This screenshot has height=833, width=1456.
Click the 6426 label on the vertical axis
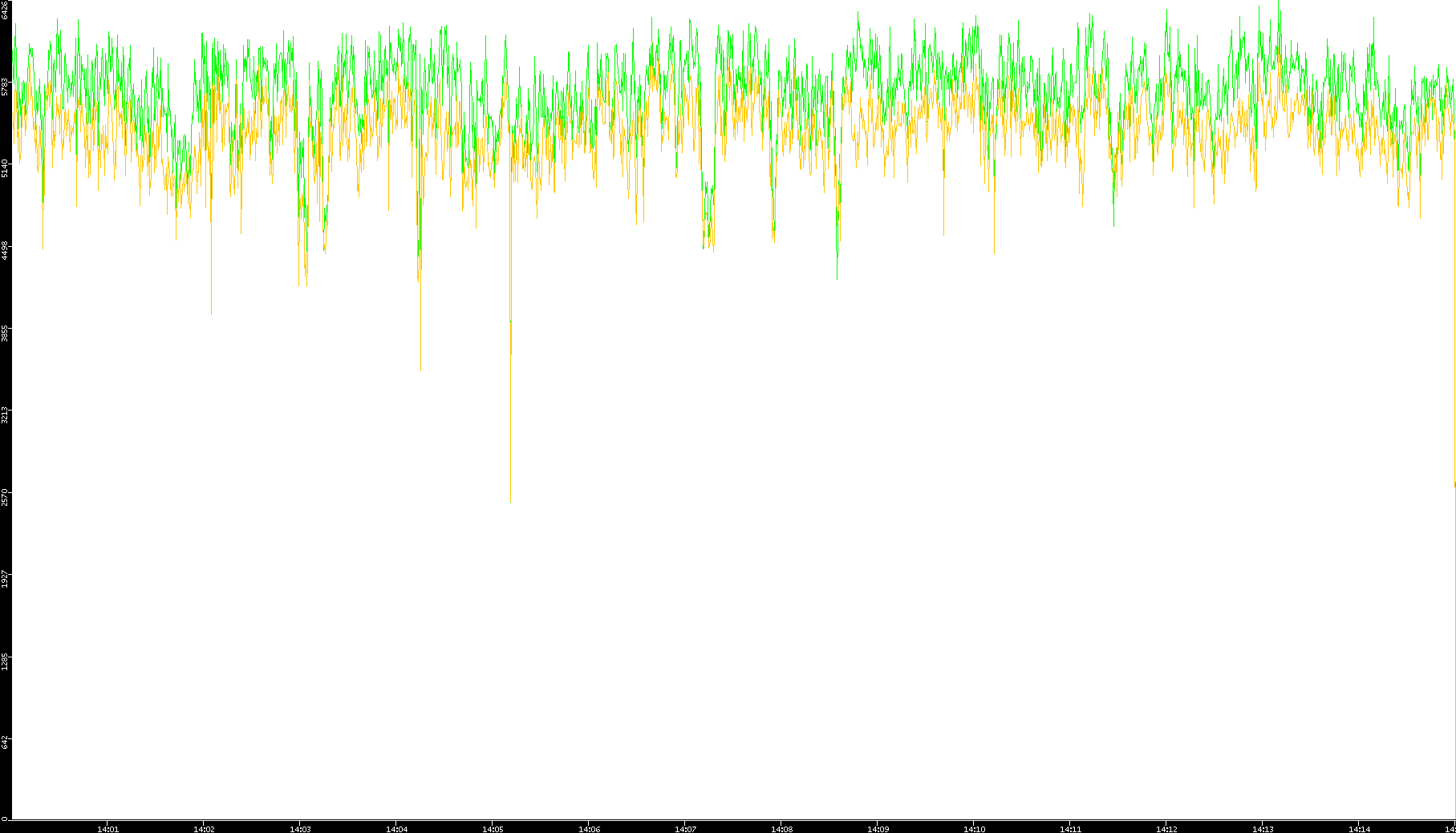(x=6, y=9)
